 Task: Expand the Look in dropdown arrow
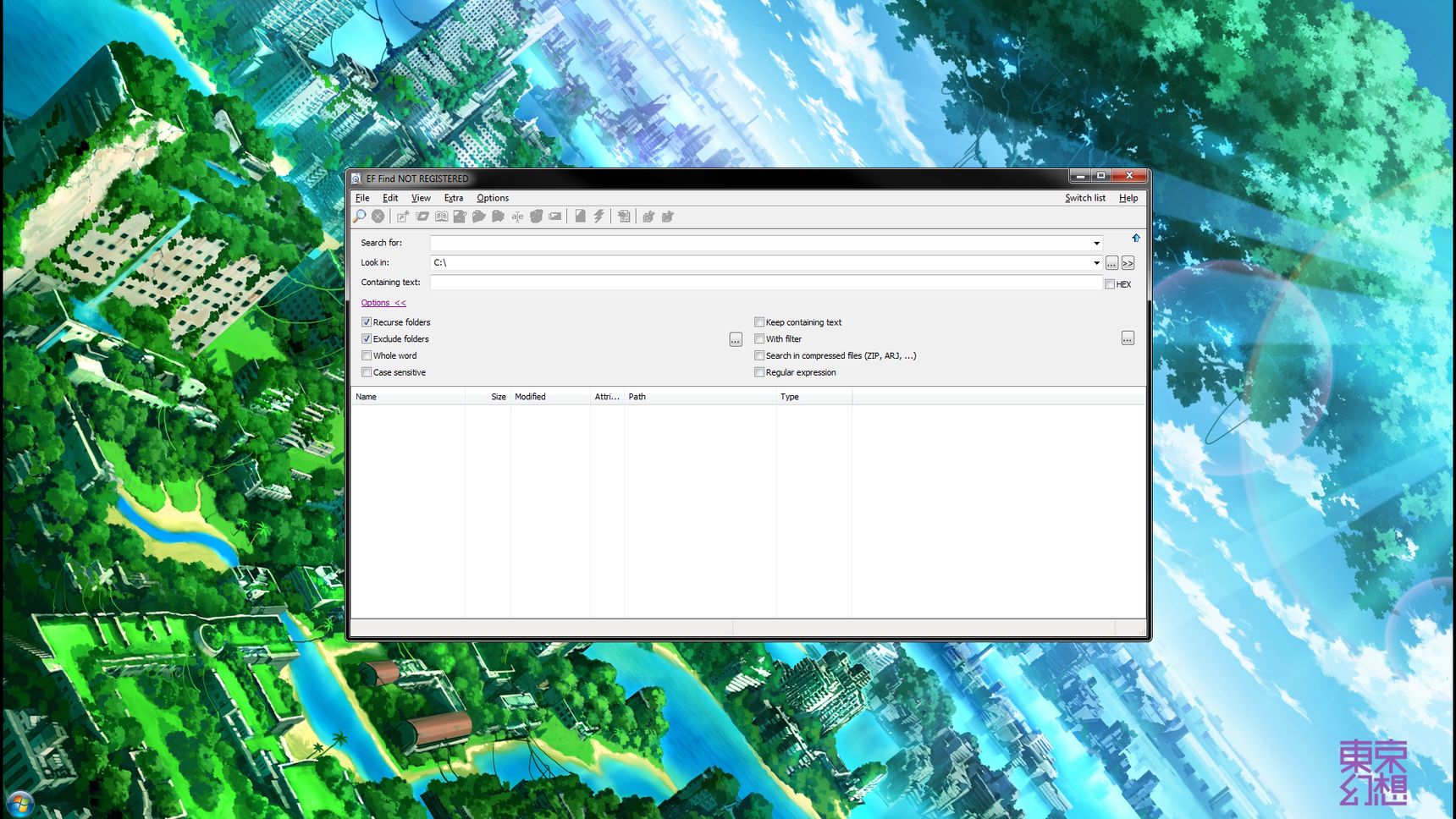pyautogui.click(x=1096, y=263)
